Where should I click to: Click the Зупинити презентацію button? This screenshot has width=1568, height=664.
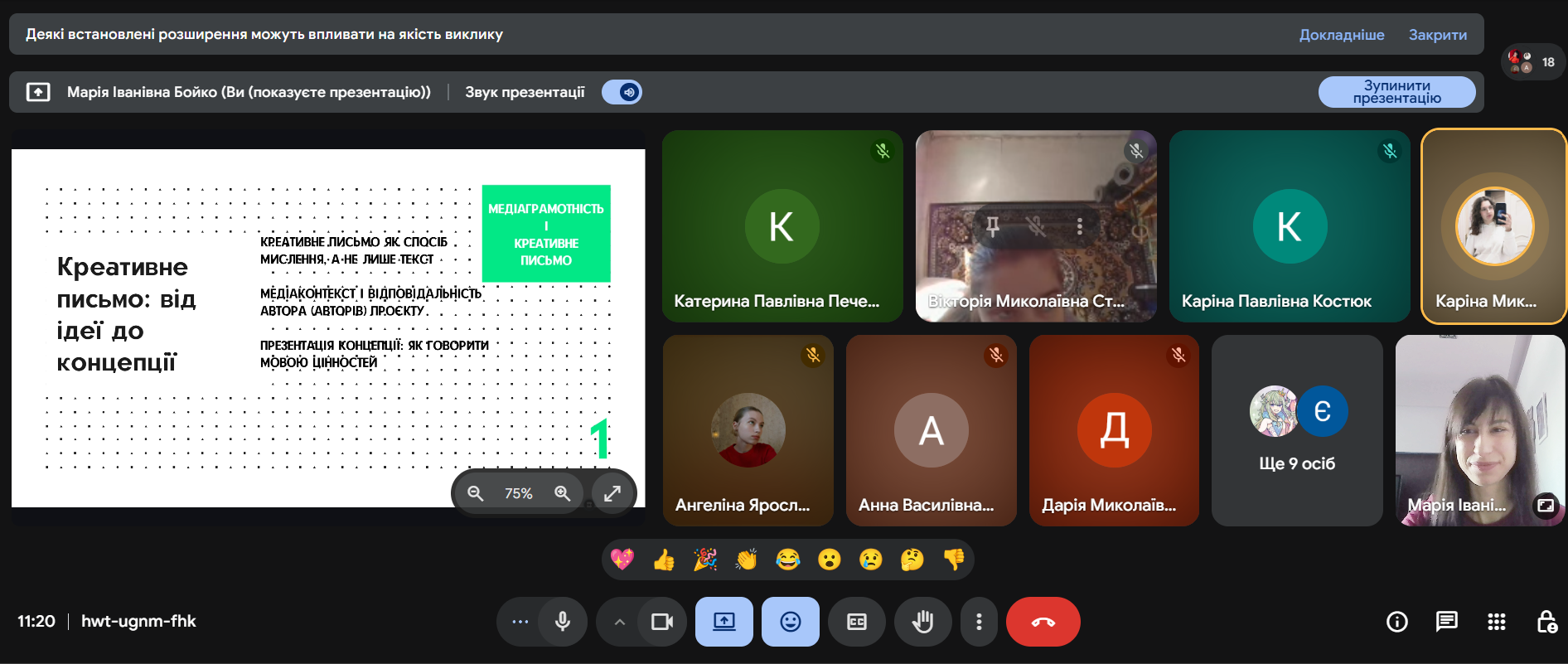1396,92
